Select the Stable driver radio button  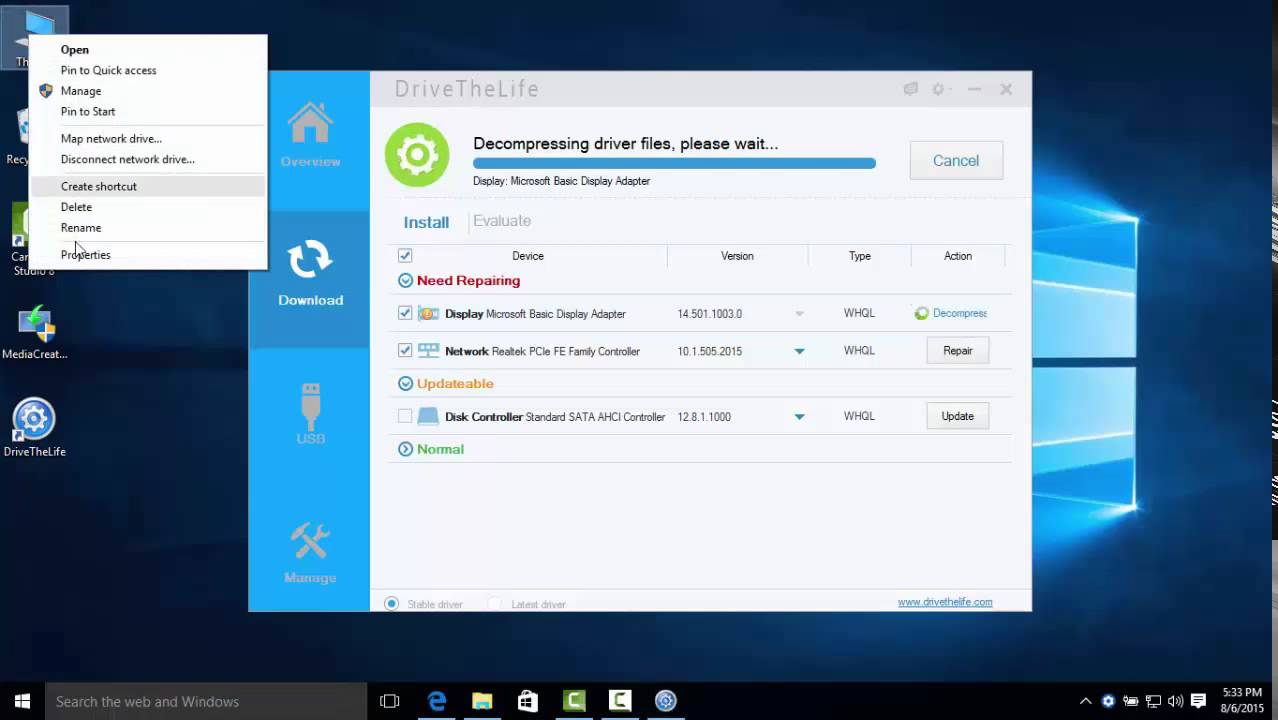point(392,604)
